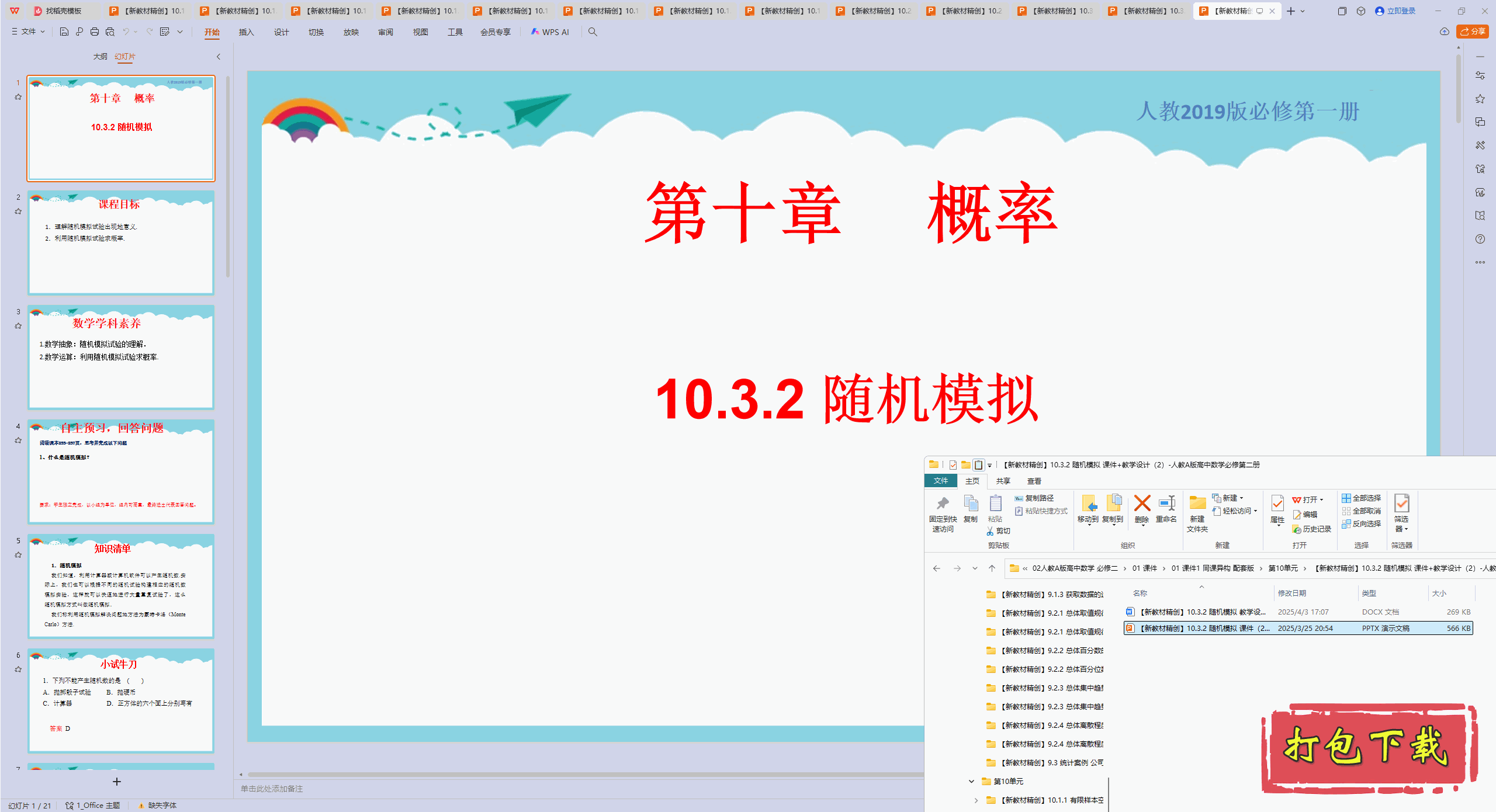Click the Save icon in quick toolbar
Viewport: 1496px width, 812px height.
click(x=64, y=32)
